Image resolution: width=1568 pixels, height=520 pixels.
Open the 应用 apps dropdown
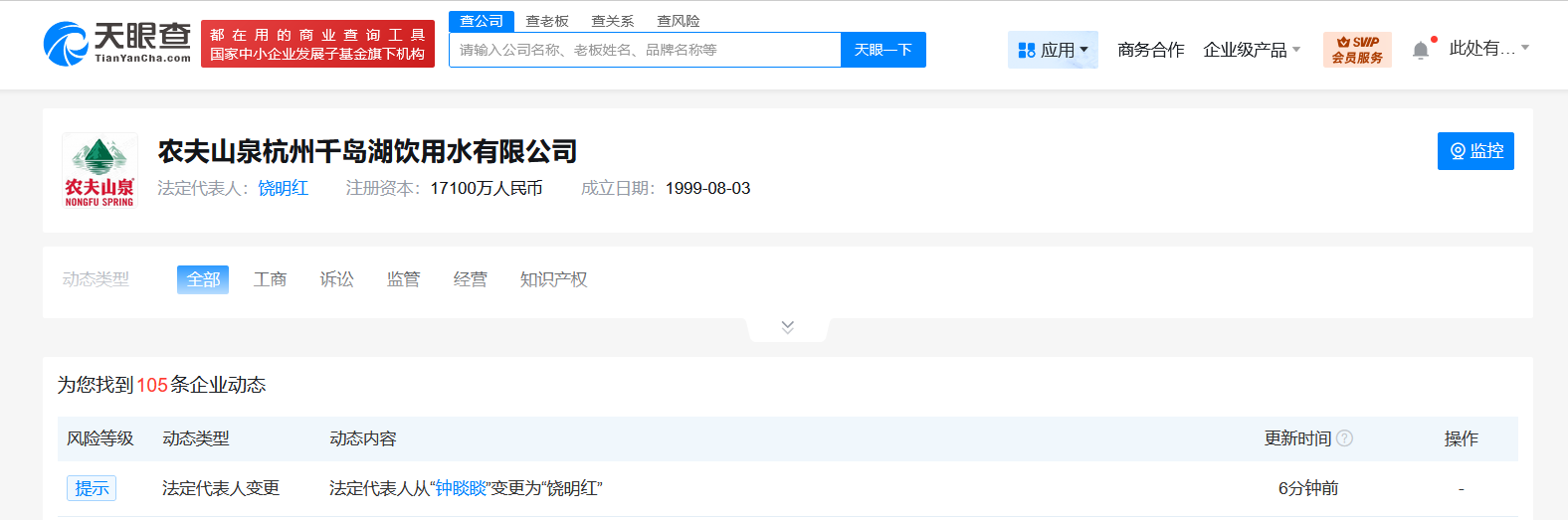pyautogui.click(x=1053, y=50)
